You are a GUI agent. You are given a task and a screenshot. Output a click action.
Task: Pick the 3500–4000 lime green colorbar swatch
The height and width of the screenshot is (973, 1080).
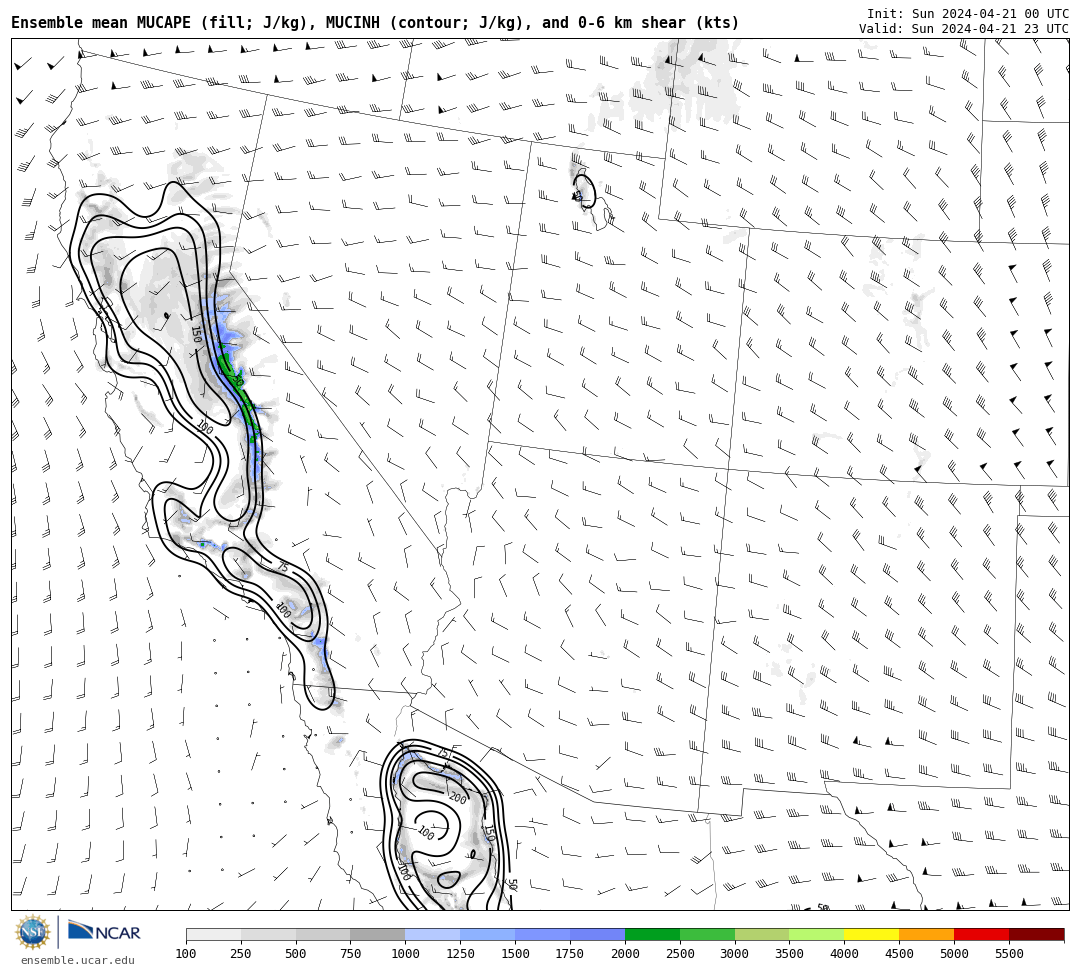click(818, 934)
